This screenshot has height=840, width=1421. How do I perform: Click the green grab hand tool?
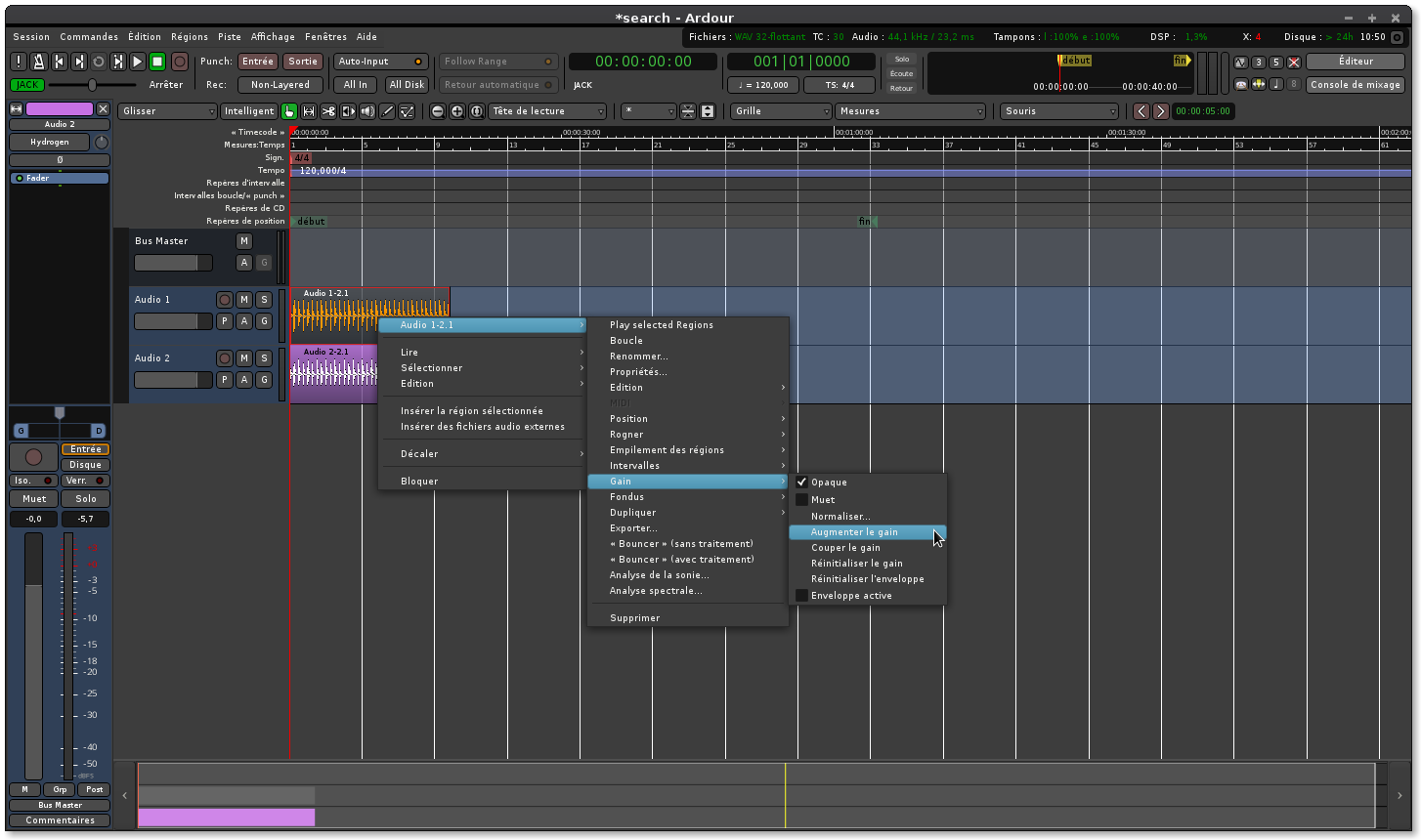tap(289, 111)
